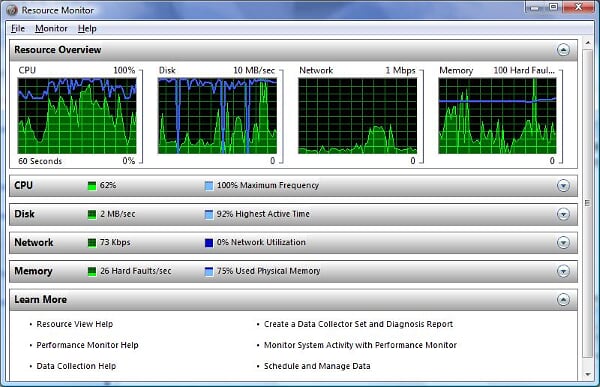Click the Disk activity graph
This screenshot has width=600, height=387.
[x=217, y=116]
